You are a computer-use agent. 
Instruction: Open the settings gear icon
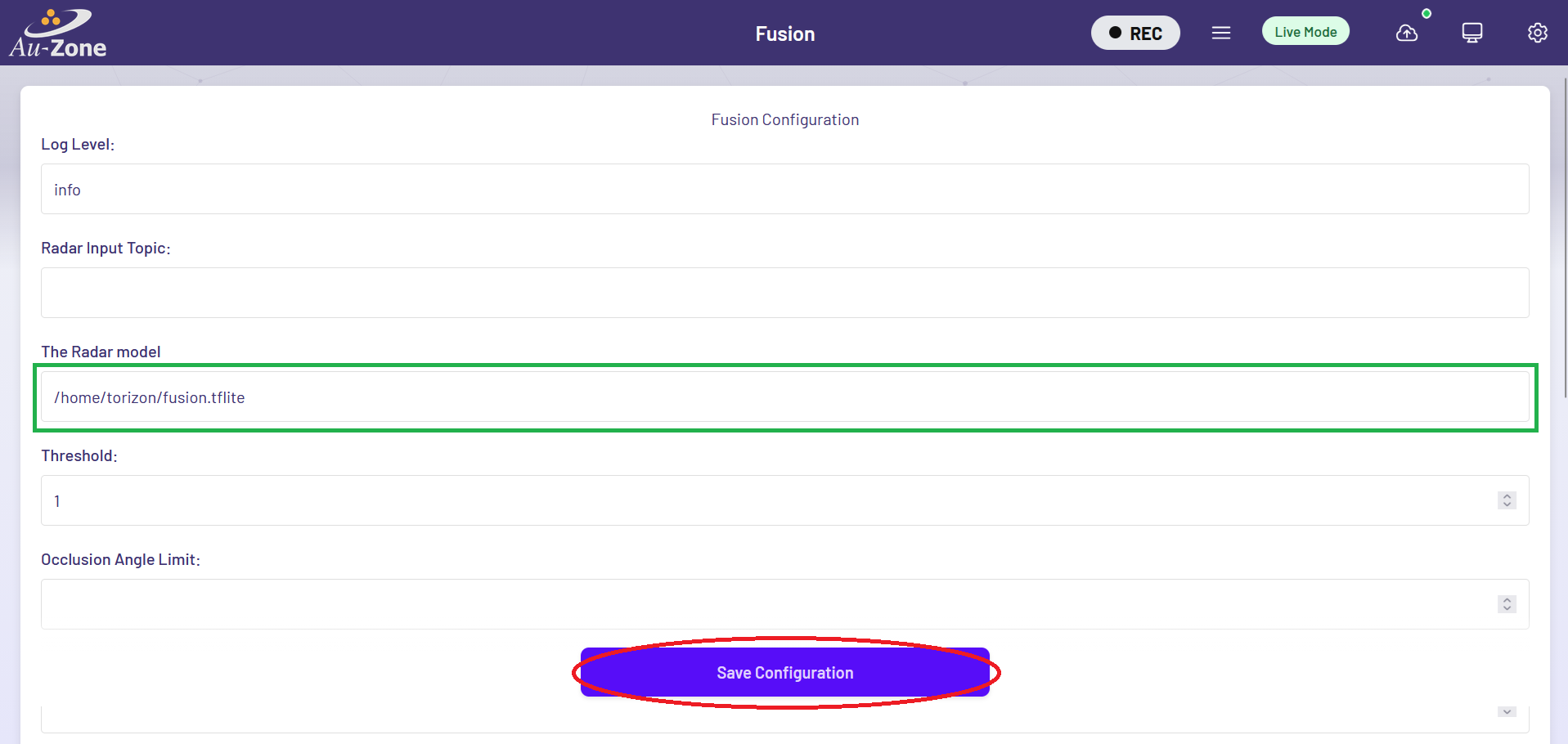pos(1538,33)
